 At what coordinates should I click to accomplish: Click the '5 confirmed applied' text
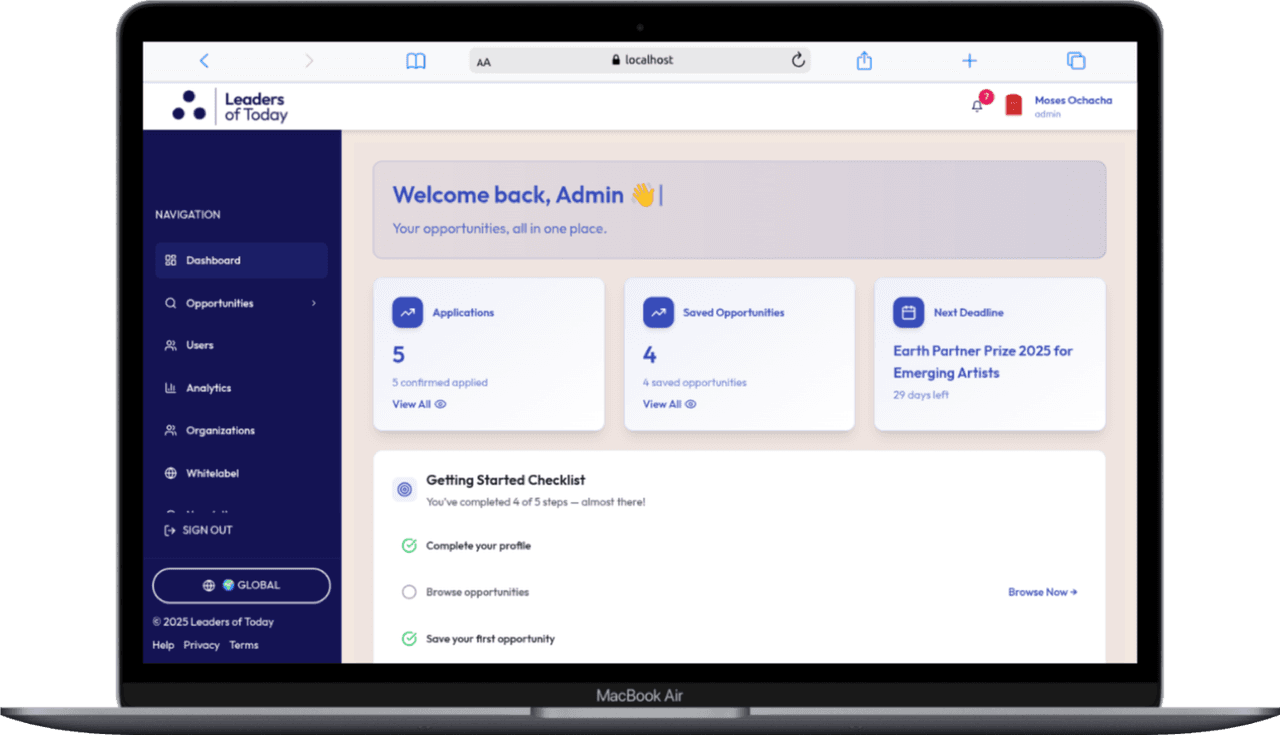440,382
